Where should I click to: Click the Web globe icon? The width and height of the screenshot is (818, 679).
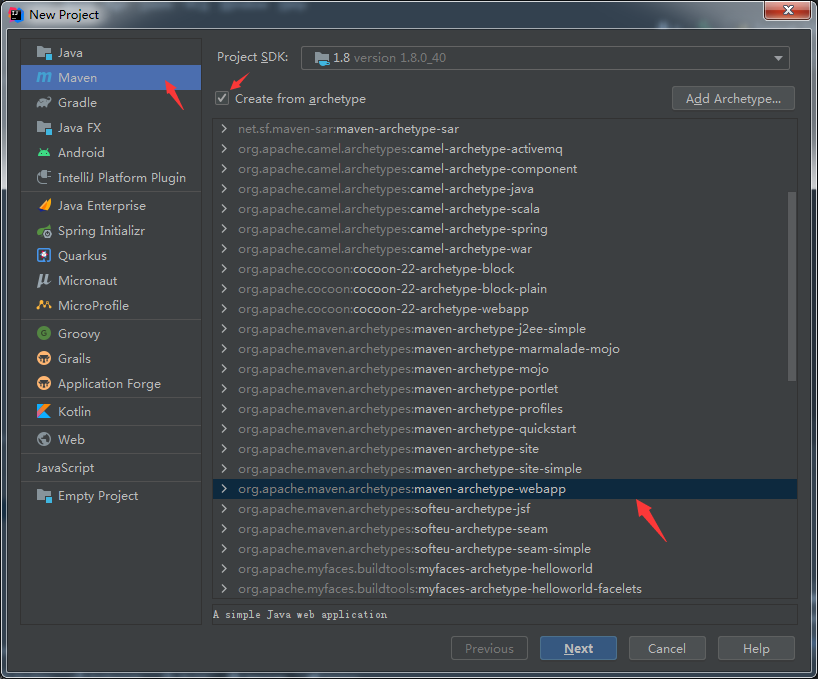[44, 440]
